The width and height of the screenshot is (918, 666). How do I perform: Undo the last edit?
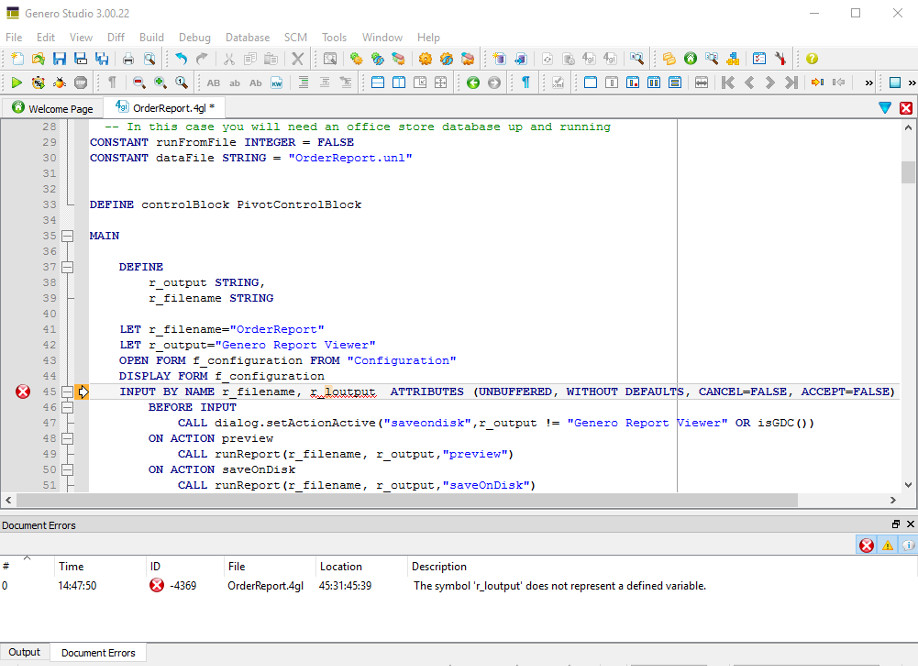click(181, 58)
